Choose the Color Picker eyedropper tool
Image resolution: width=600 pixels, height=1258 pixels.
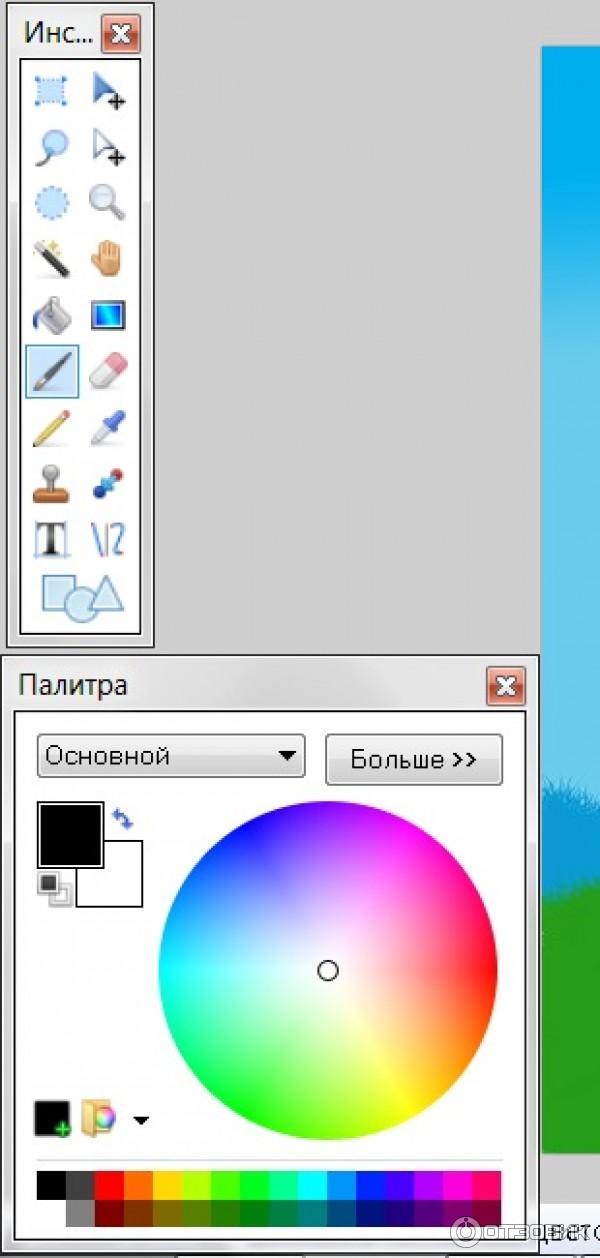point(108,428)
